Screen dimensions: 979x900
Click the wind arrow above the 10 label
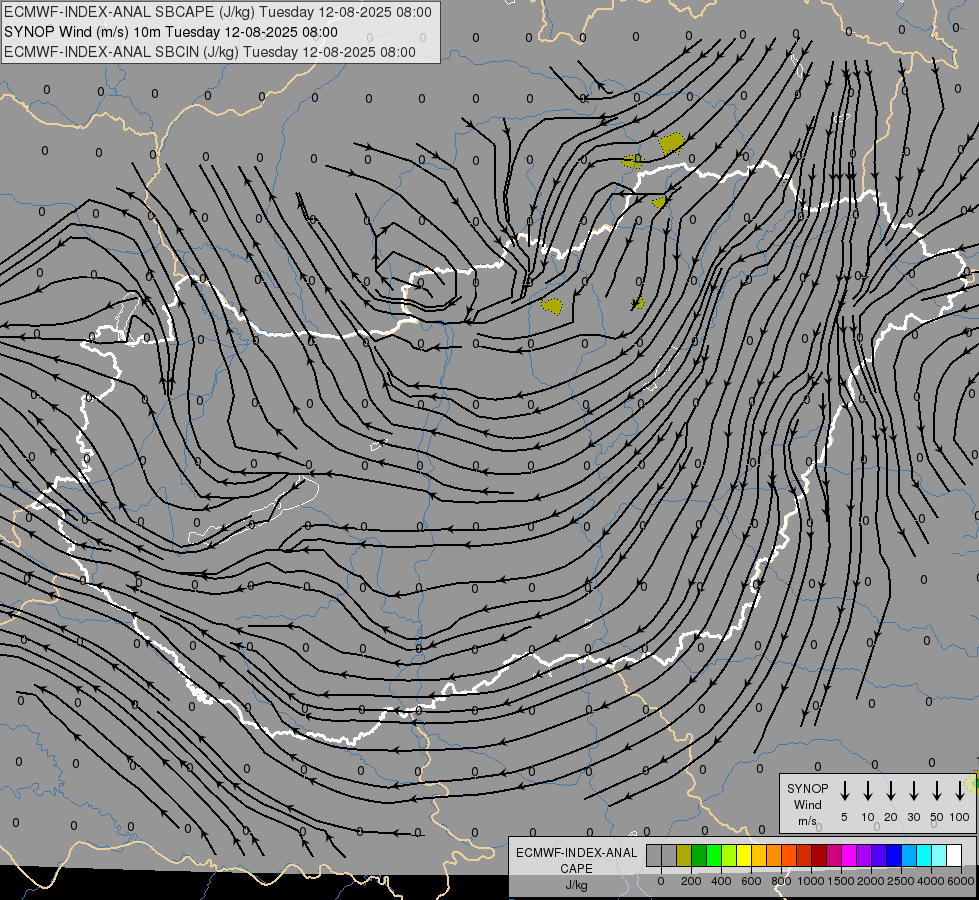pos(868,791)
